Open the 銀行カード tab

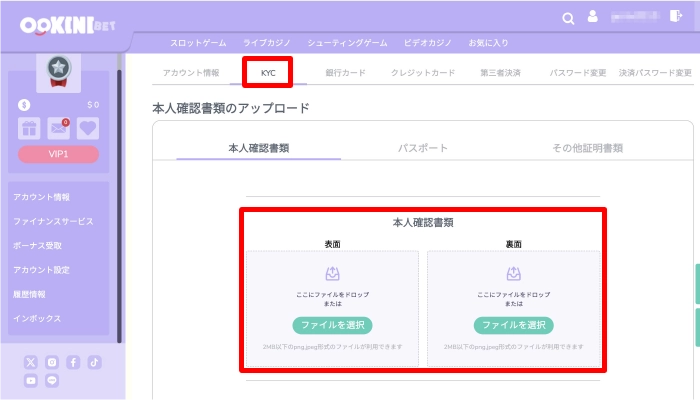[x=345, y=73]
